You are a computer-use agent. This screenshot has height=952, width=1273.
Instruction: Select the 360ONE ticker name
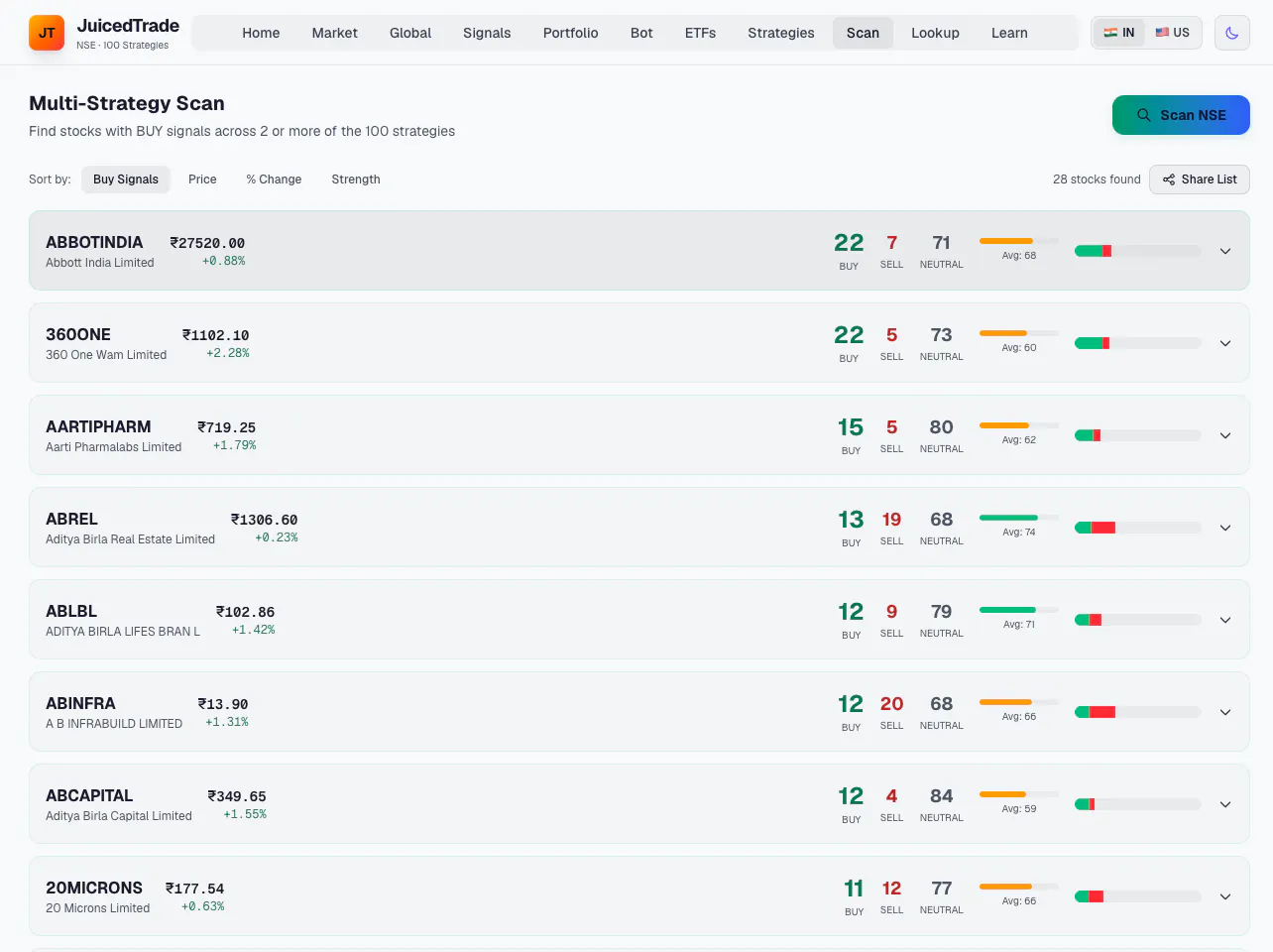(78, 334)
